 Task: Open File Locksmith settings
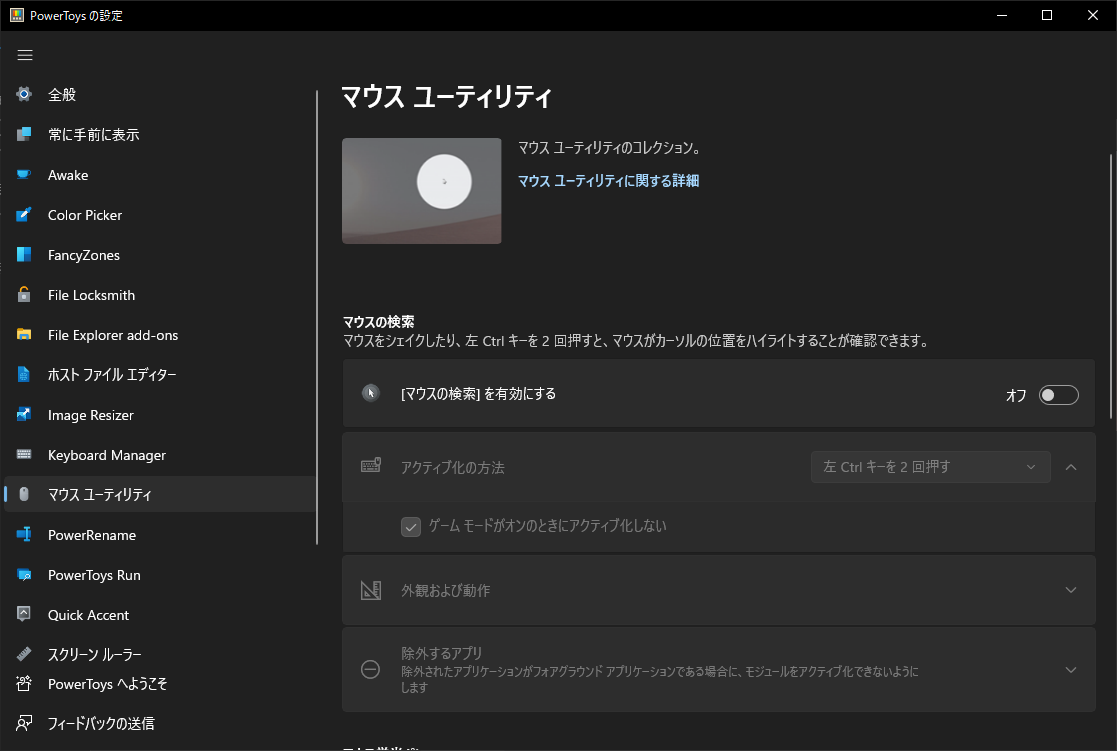coord(160,294)
